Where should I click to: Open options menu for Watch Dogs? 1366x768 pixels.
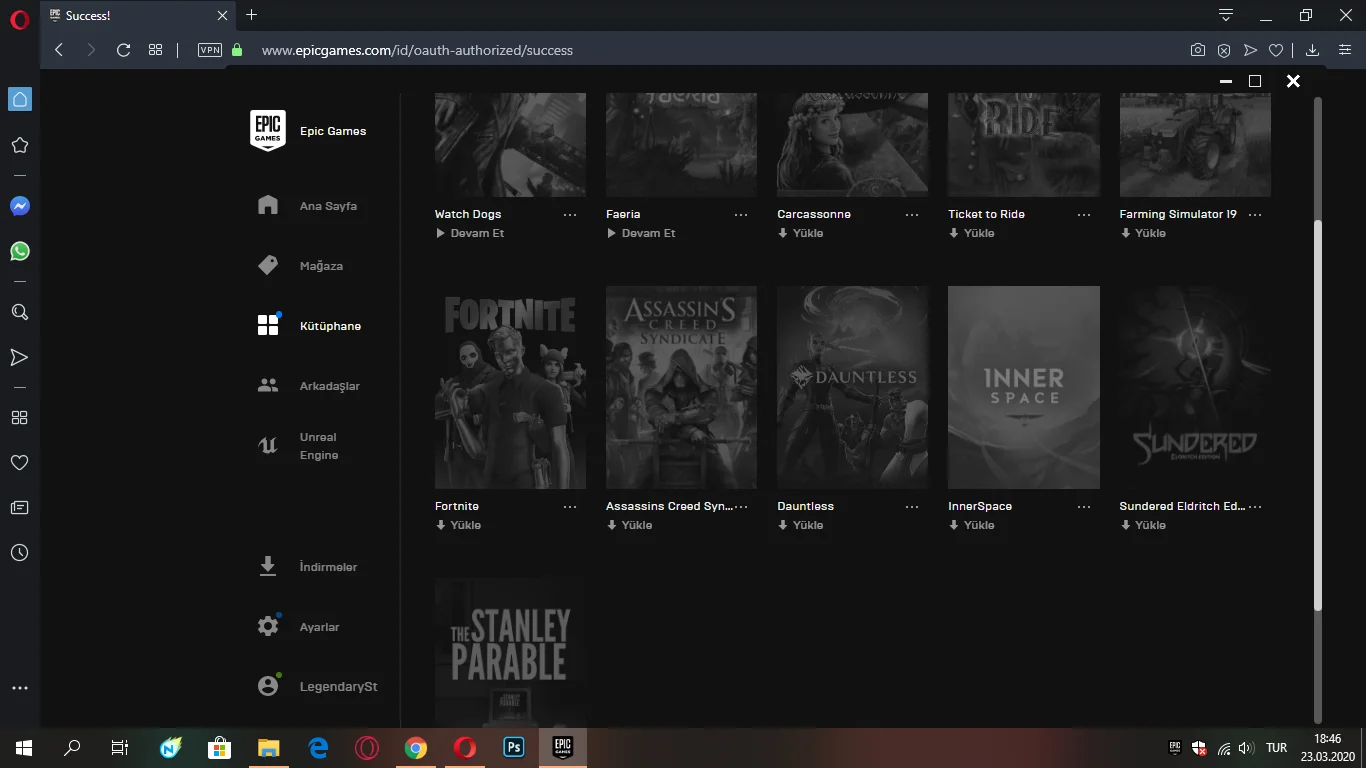pyautogui.click(x=570, y=215)
